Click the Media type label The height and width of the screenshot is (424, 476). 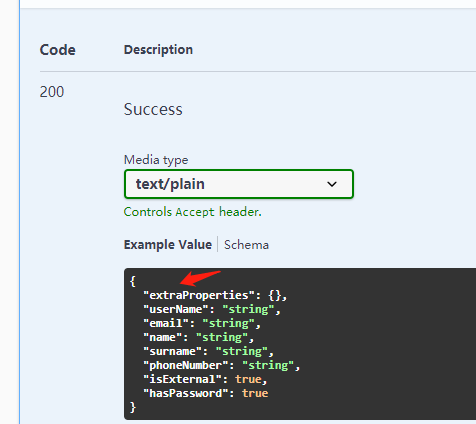[x=156, y=160]
